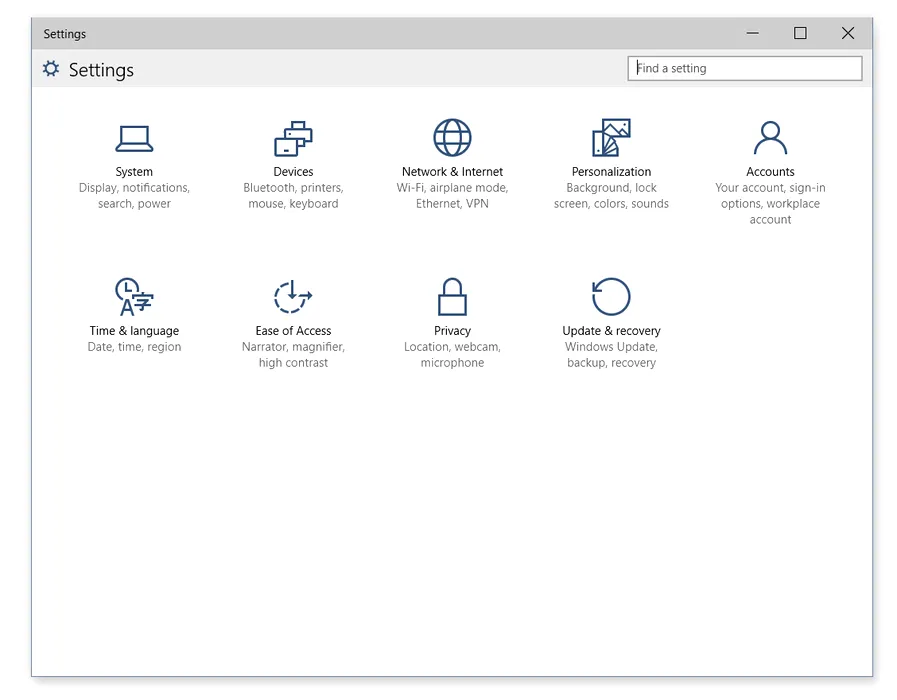Open Ease of Access dashed-circle icon
This screenshot has width=897, height=700.
[293, 297]
